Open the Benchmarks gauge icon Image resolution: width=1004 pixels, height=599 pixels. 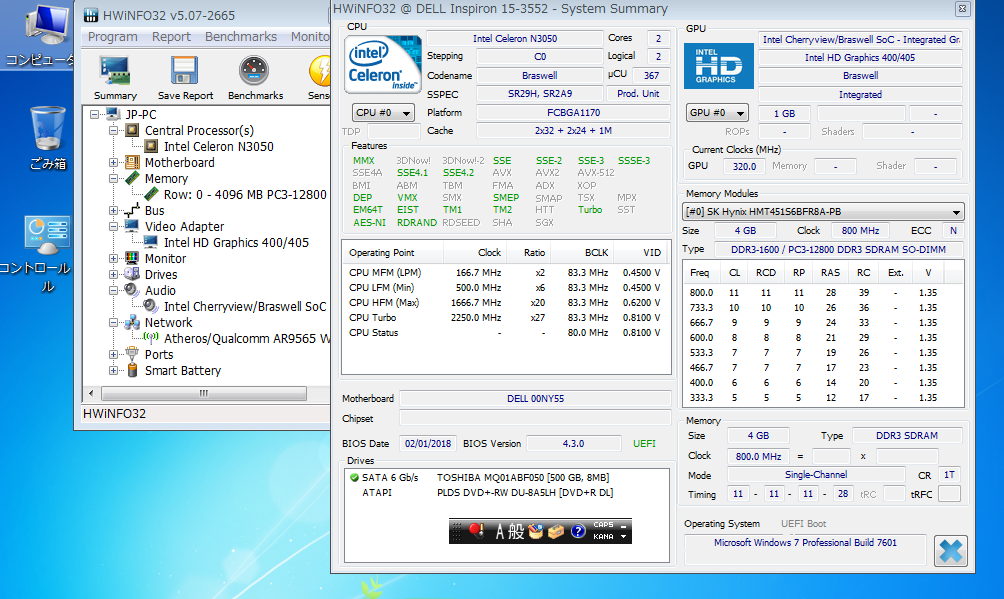click(254, 71)
